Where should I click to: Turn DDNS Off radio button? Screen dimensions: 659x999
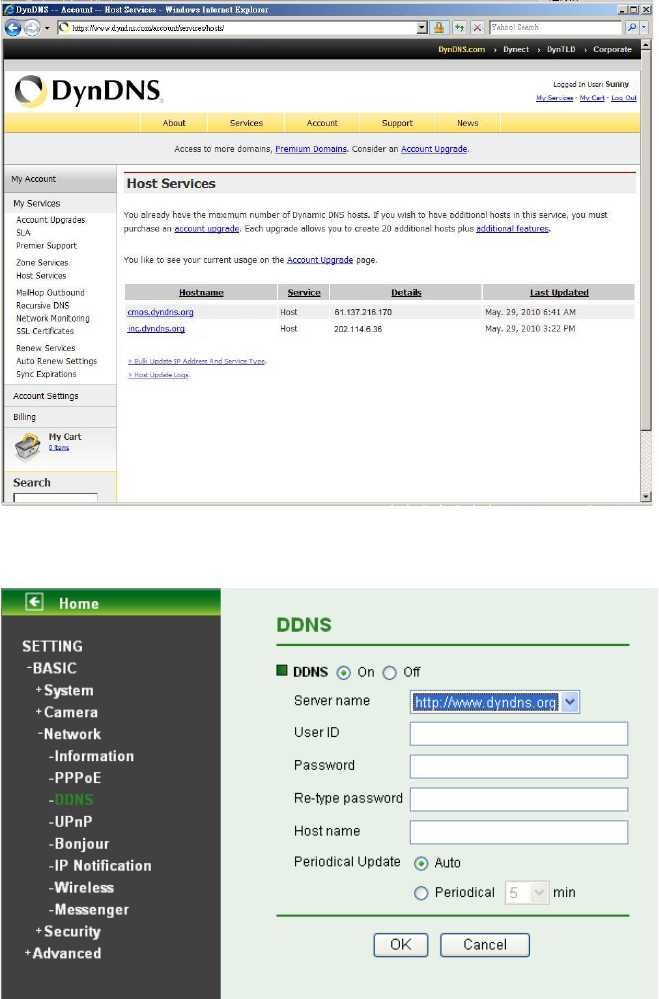click(389, 673)
